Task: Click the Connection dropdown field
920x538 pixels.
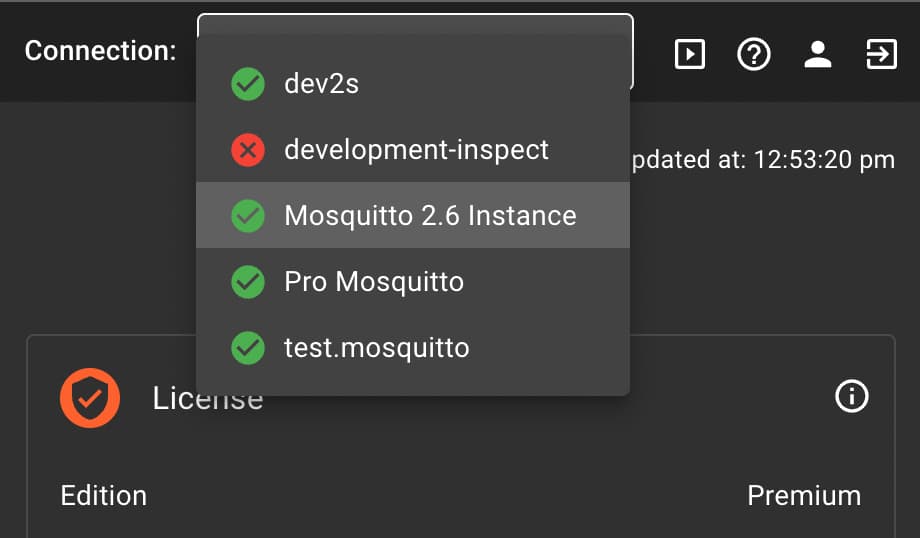Action: 415,24
